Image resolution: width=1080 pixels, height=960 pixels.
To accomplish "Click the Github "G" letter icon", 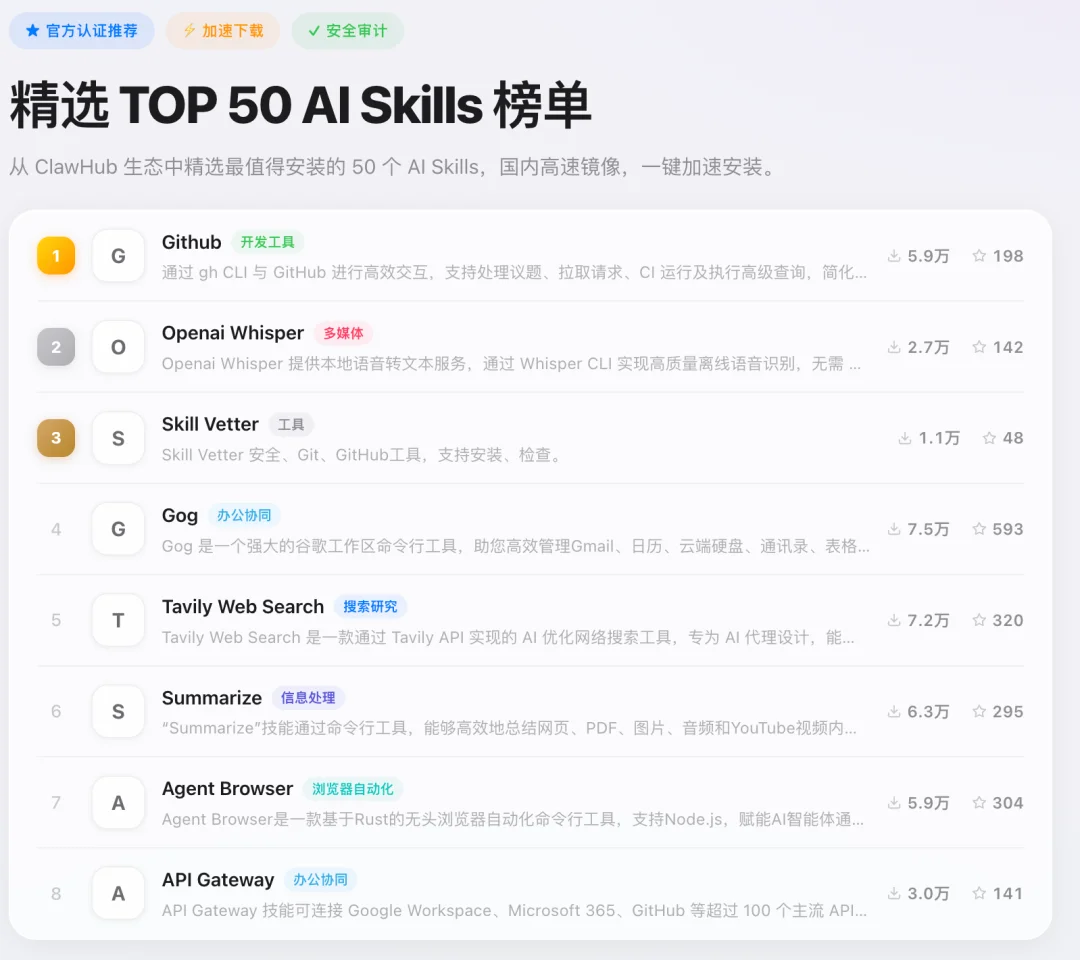I will [117, 256].
